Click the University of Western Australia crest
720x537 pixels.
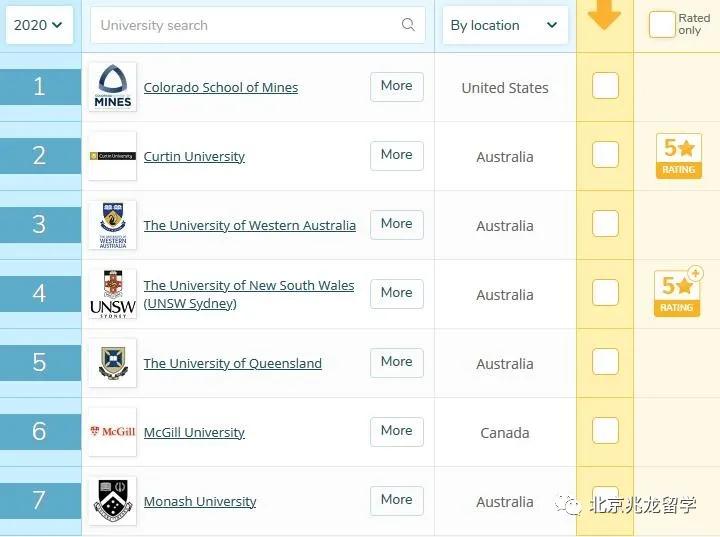click(x=112, y=225)
